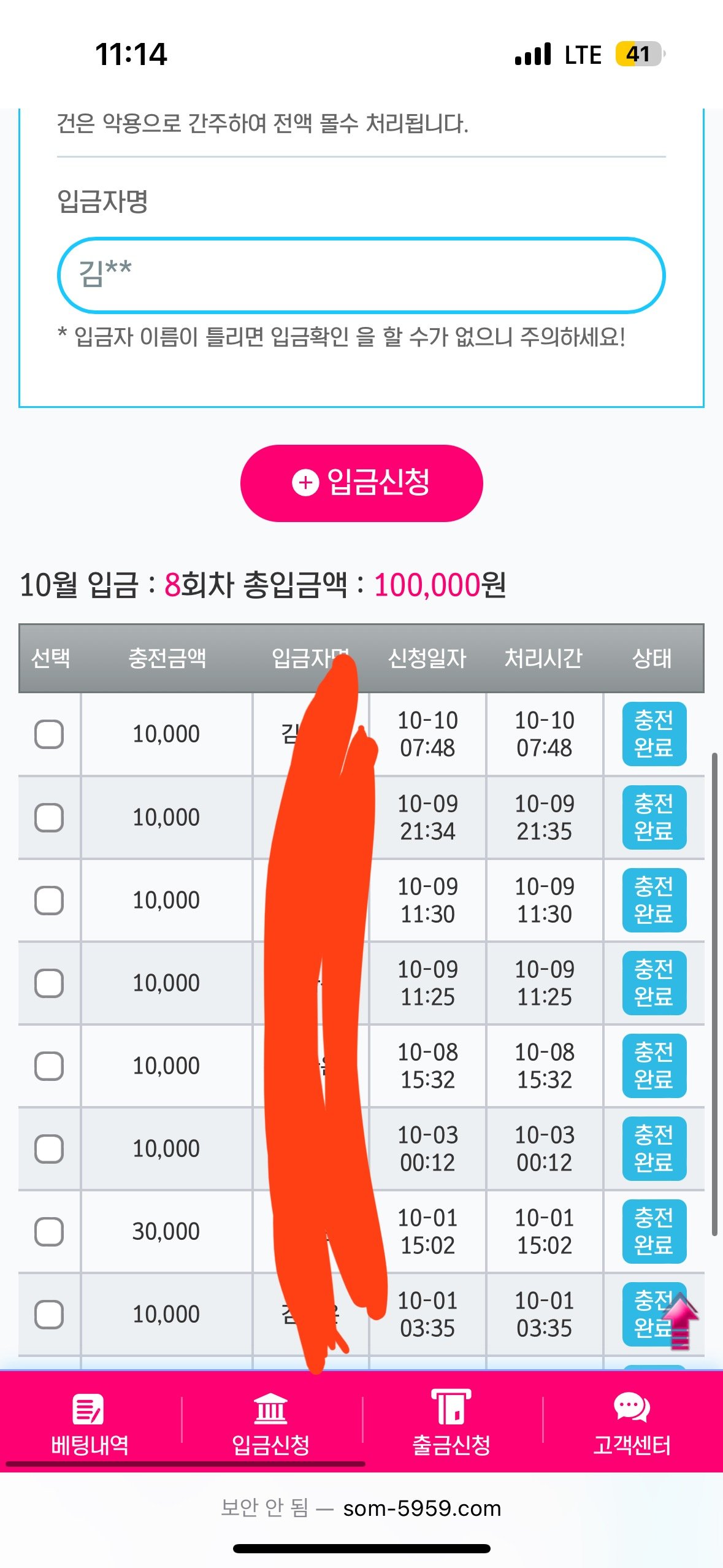Tap the 입금자명 name input field
Screen dimensions: 723x1568
click(x=361, y=275)
